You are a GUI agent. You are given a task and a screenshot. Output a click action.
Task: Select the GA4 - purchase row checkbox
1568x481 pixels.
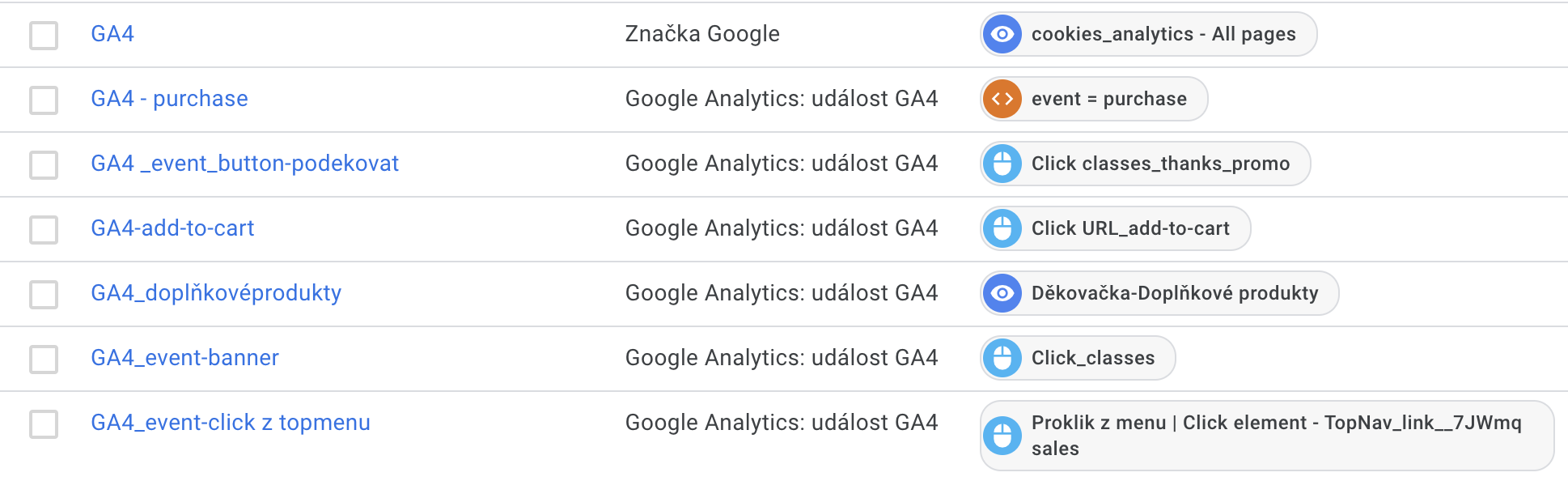click(44, 100)
